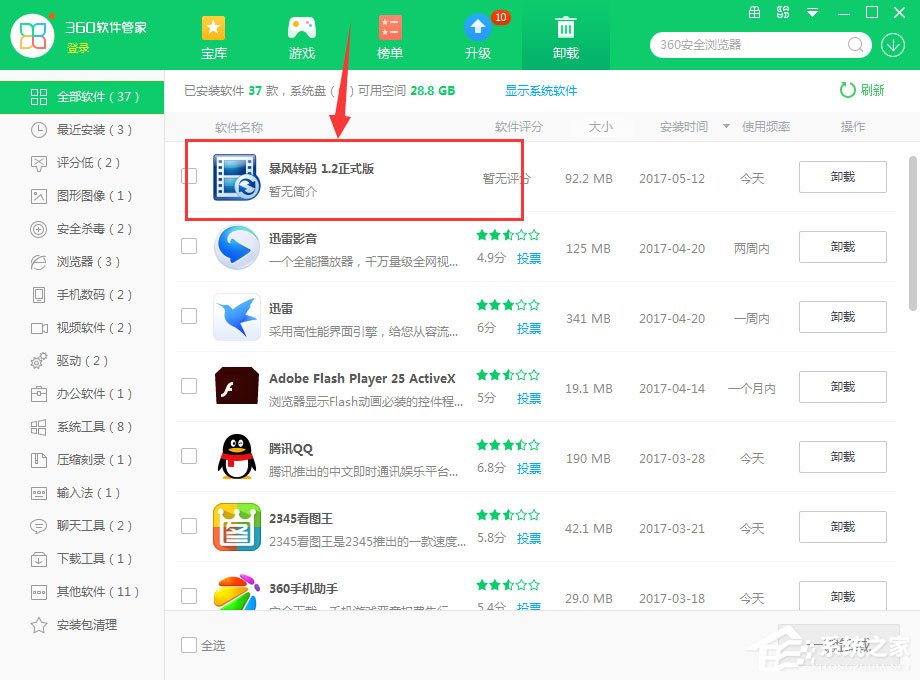This screenshot has height=680, width=920.
Task: Check the checkbox next to 迅雷影音
Action: pos(188,247)
